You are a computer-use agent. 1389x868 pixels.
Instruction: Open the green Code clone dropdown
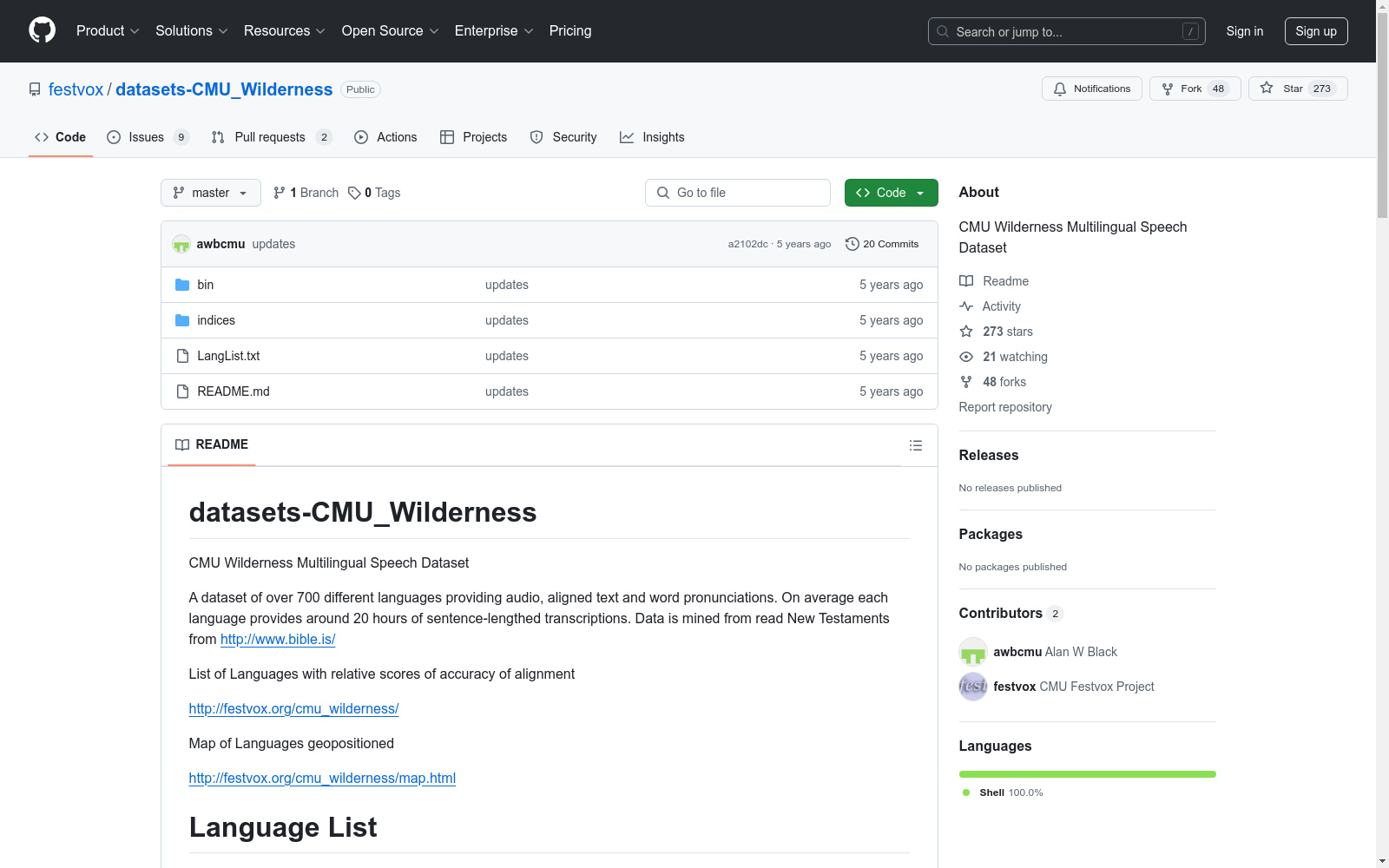pos(891,193)
